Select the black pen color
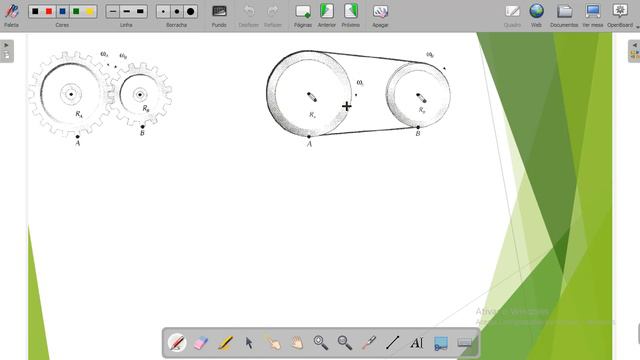The image size is (640, 360). (x=36, y=11)
